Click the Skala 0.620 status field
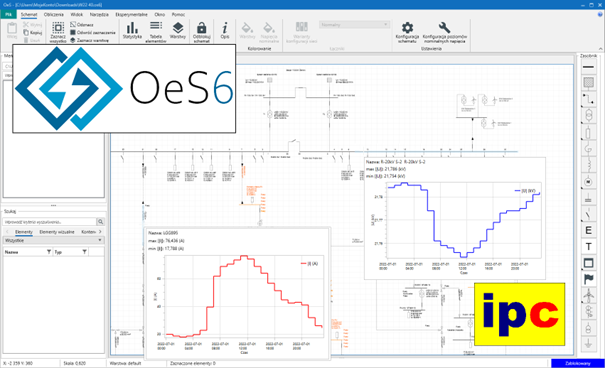 pyautogui.click(x=74, y=363)
